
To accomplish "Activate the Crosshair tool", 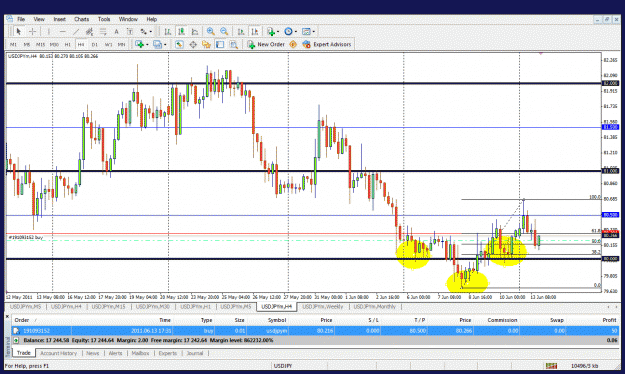I will 32,31.
